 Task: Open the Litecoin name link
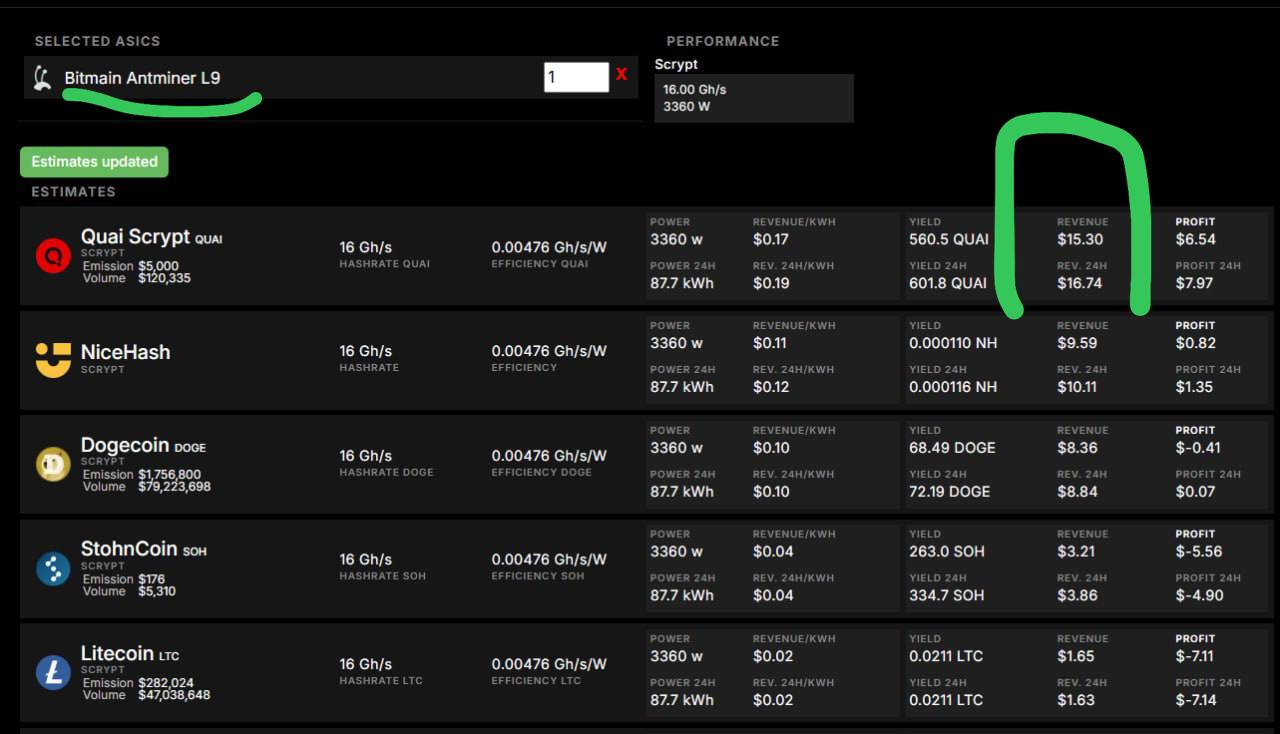pos(116,653)
